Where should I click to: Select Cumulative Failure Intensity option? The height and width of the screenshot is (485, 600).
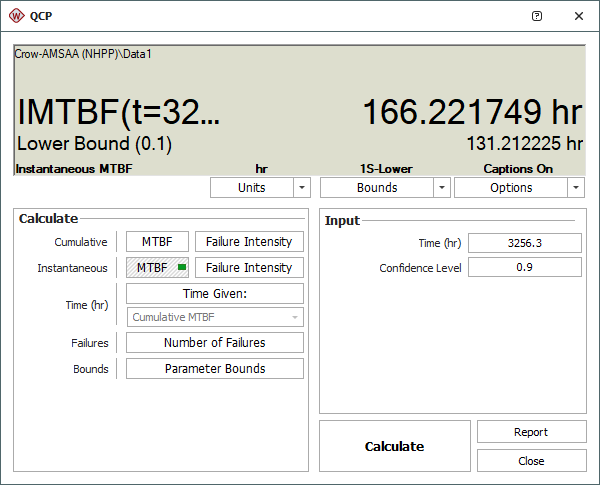pyautogui.click(x=249, y=241)
